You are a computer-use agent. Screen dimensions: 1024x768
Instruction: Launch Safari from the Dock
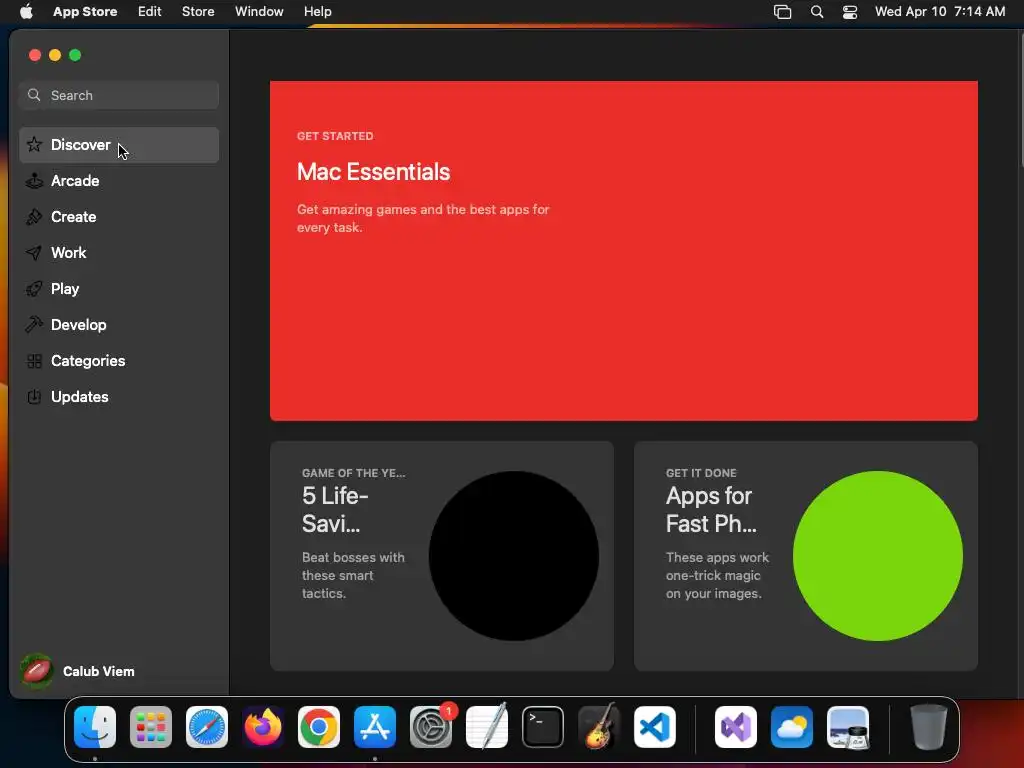point(207,727)
